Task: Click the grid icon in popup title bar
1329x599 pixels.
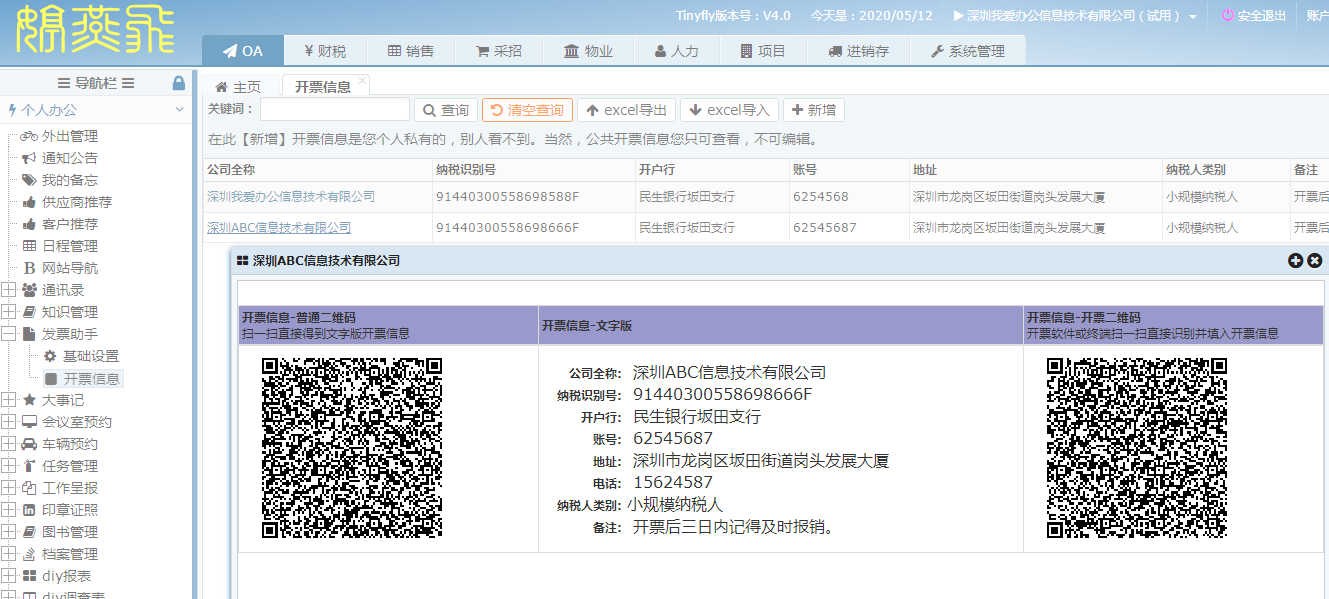Action: pyautogui.click(x=242, y=261)
